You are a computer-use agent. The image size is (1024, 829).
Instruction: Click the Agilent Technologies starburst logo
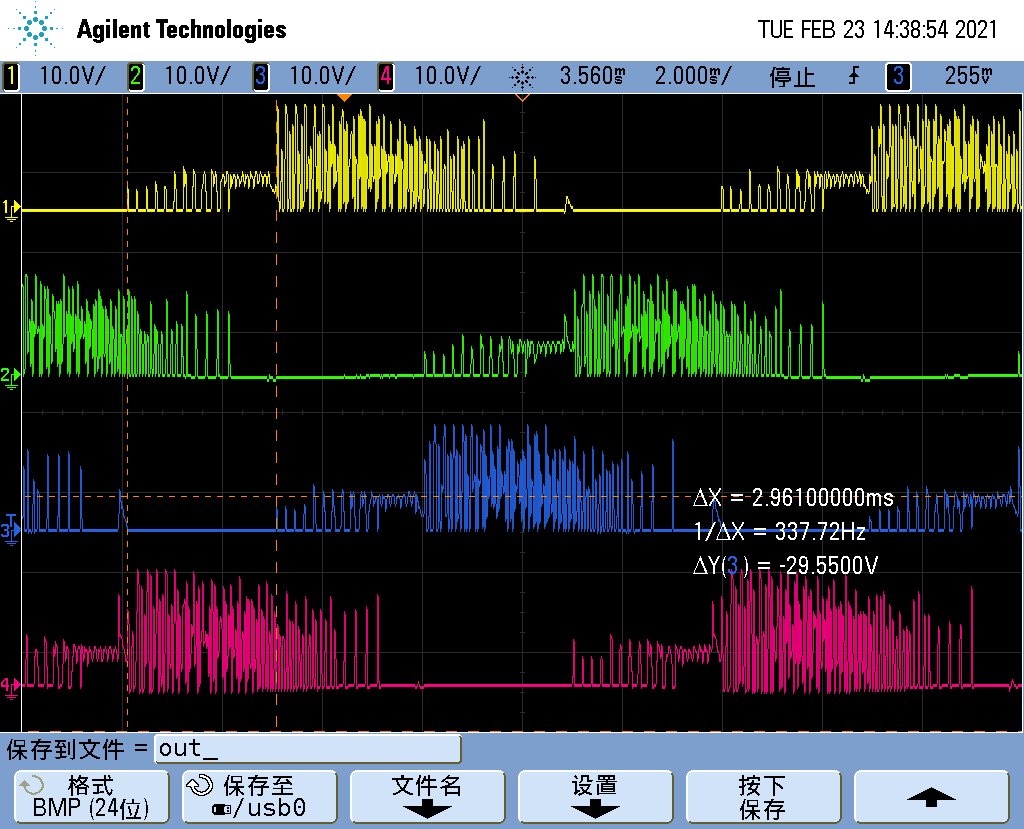(35, 29)
